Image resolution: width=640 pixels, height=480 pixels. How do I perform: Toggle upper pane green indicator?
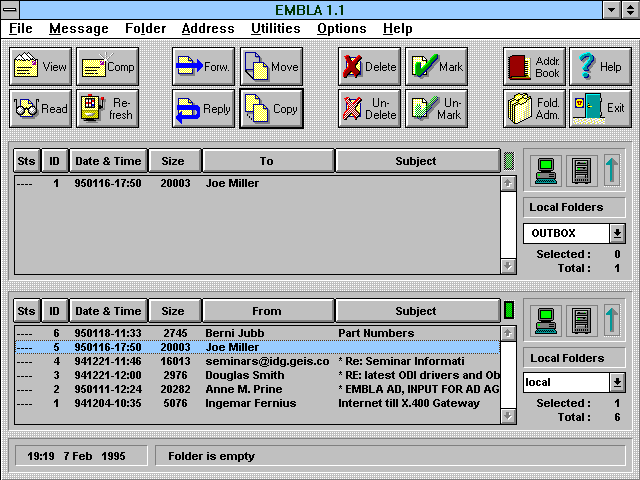click(509, 161)
